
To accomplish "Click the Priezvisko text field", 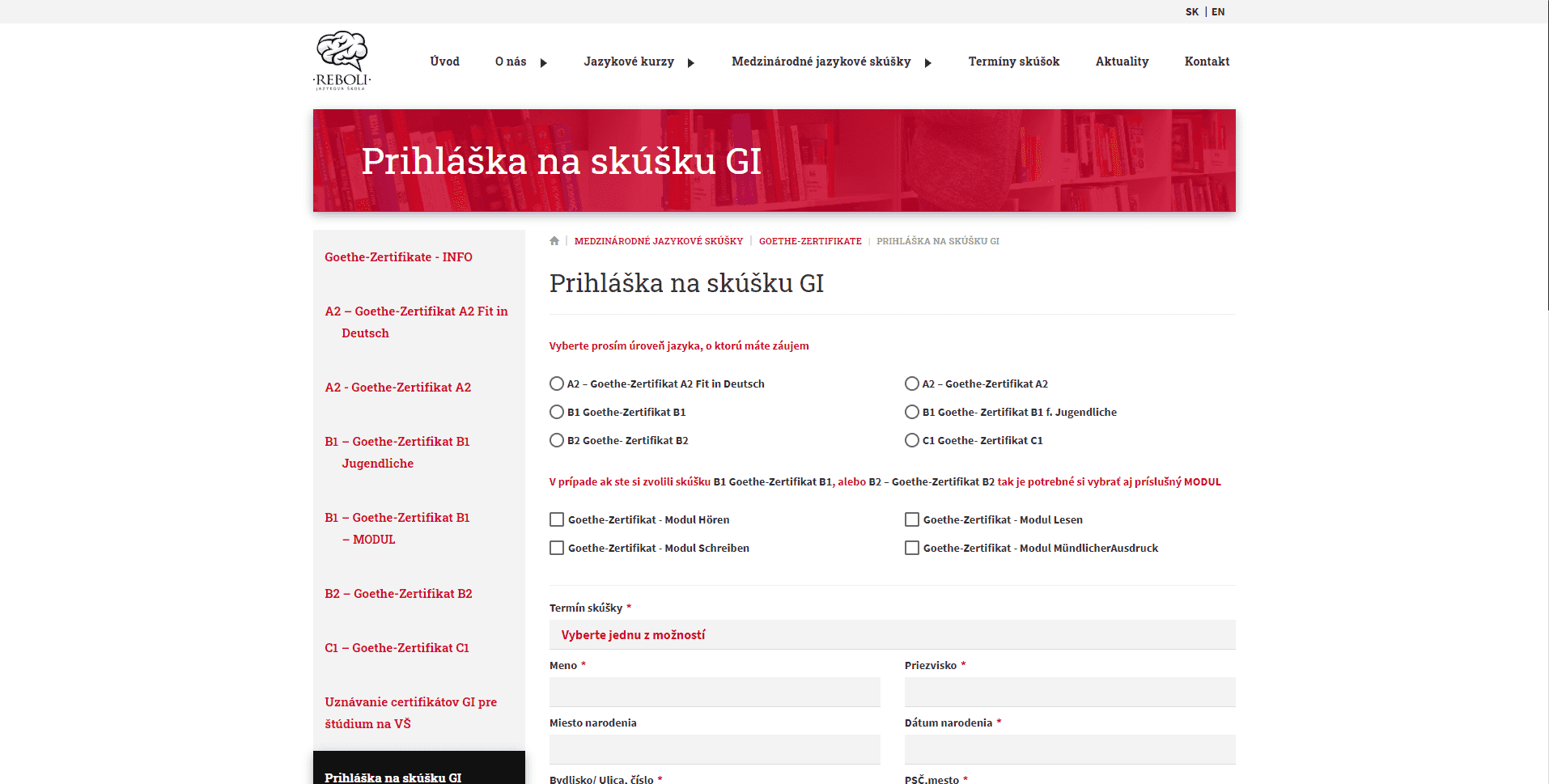I will pos(1069,693).
